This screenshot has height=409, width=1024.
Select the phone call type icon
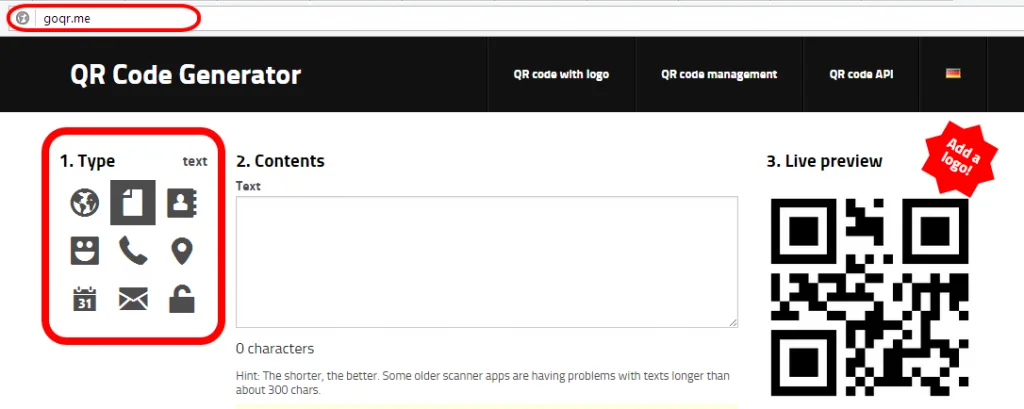coord(133,250)
